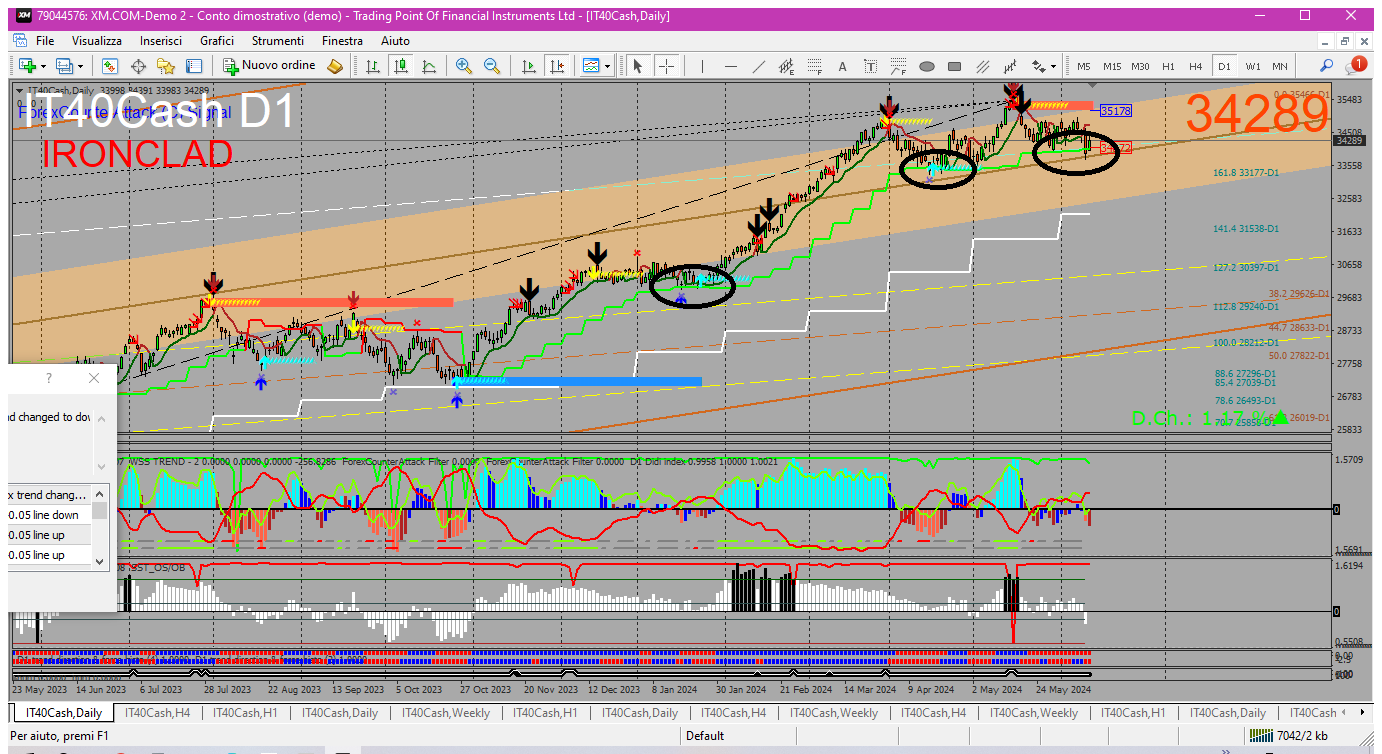Screen dimensions: 1382x754
Task: Click the Default profile in status bar
Action: (x=705, y=736)
